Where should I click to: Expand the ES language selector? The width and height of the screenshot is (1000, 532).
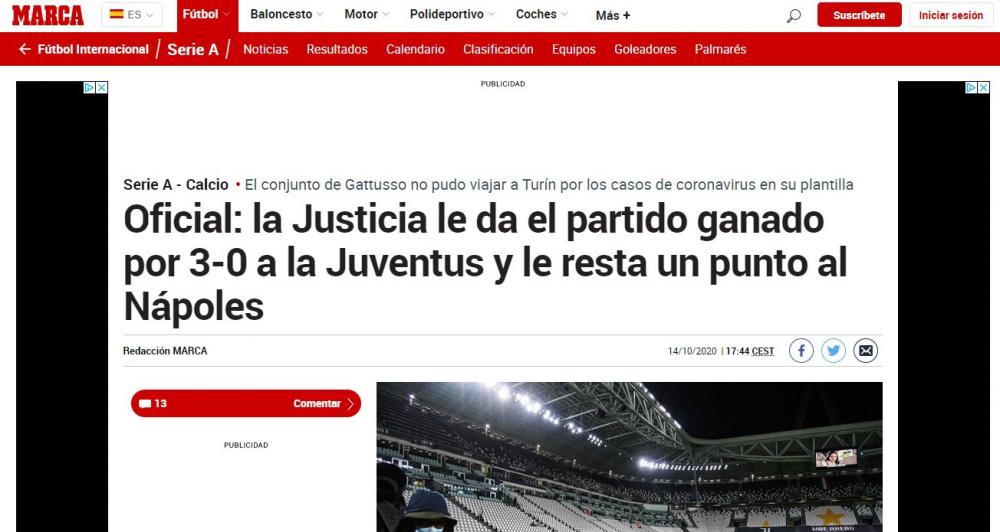(132, 15)
